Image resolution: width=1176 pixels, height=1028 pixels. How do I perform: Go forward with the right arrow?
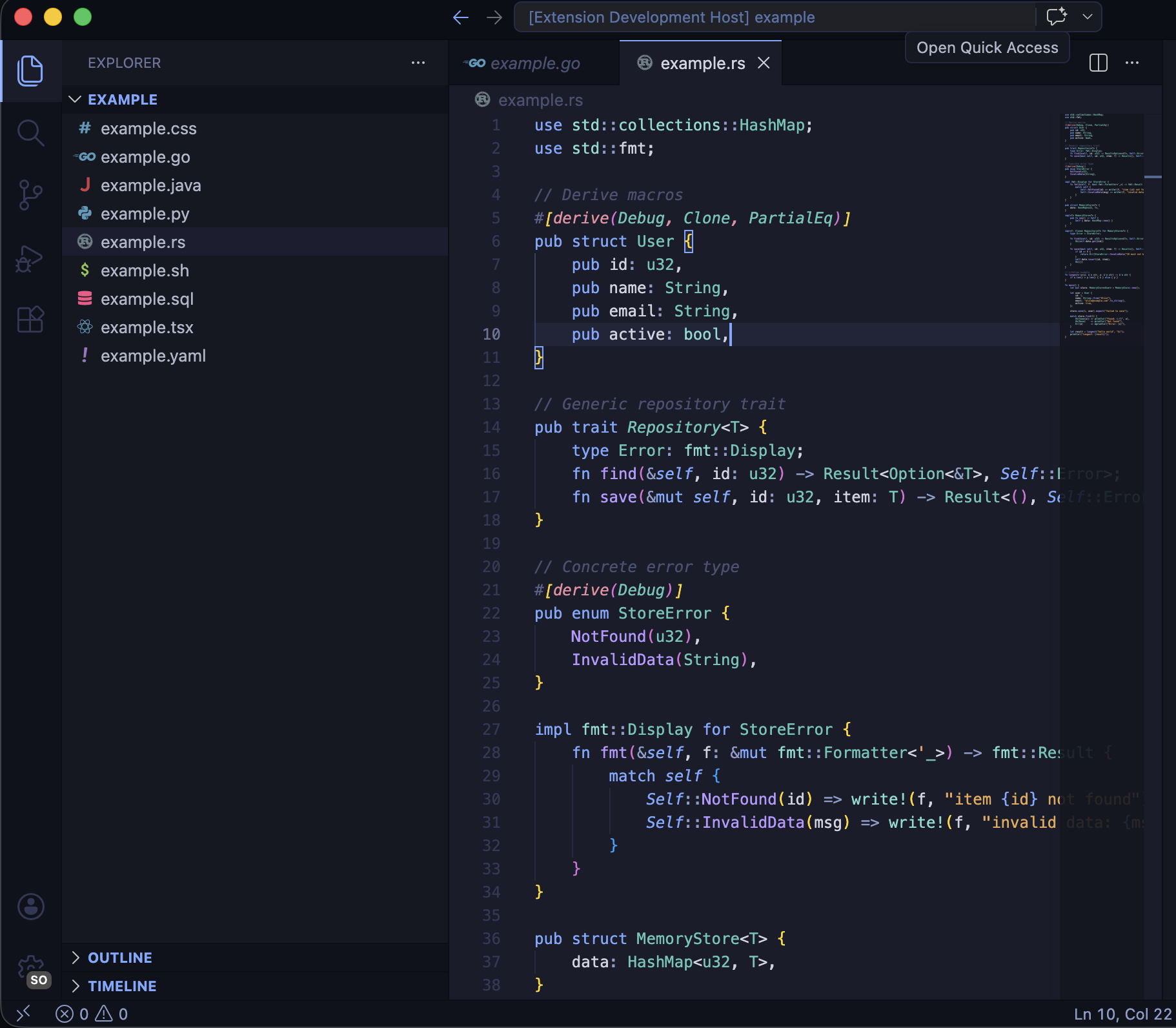pyautogui.click(x=494, y=17)
